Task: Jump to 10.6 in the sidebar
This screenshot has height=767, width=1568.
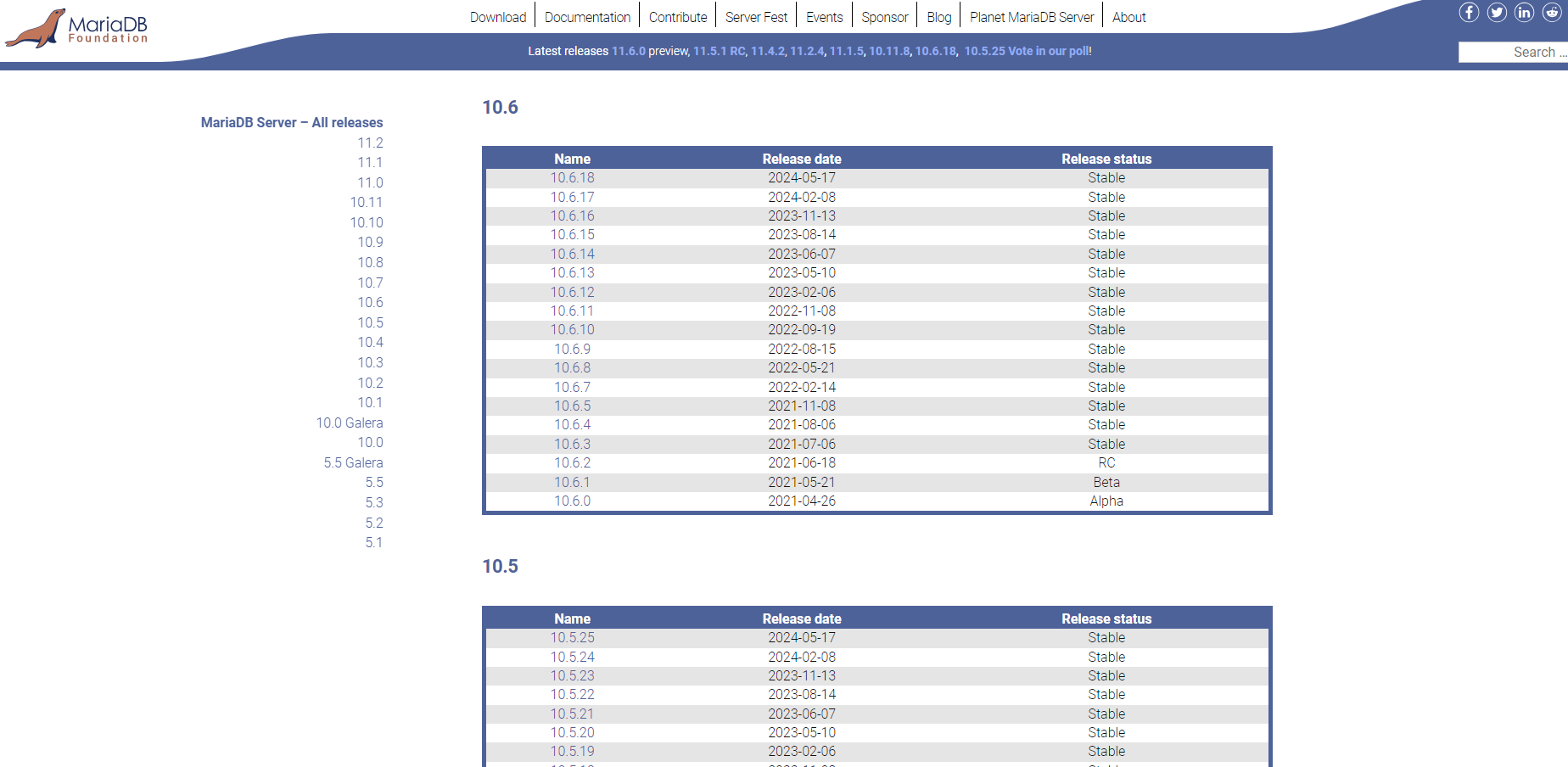Action: click(370, 302)
